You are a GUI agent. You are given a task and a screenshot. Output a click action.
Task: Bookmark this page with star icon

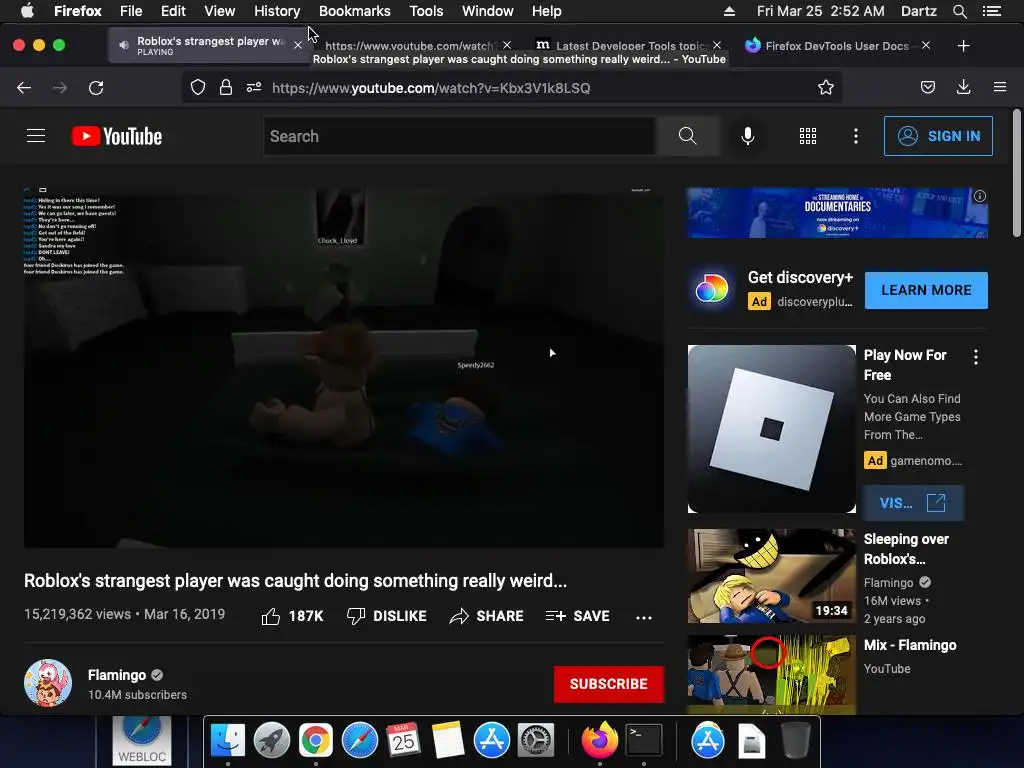coord(825,88)
